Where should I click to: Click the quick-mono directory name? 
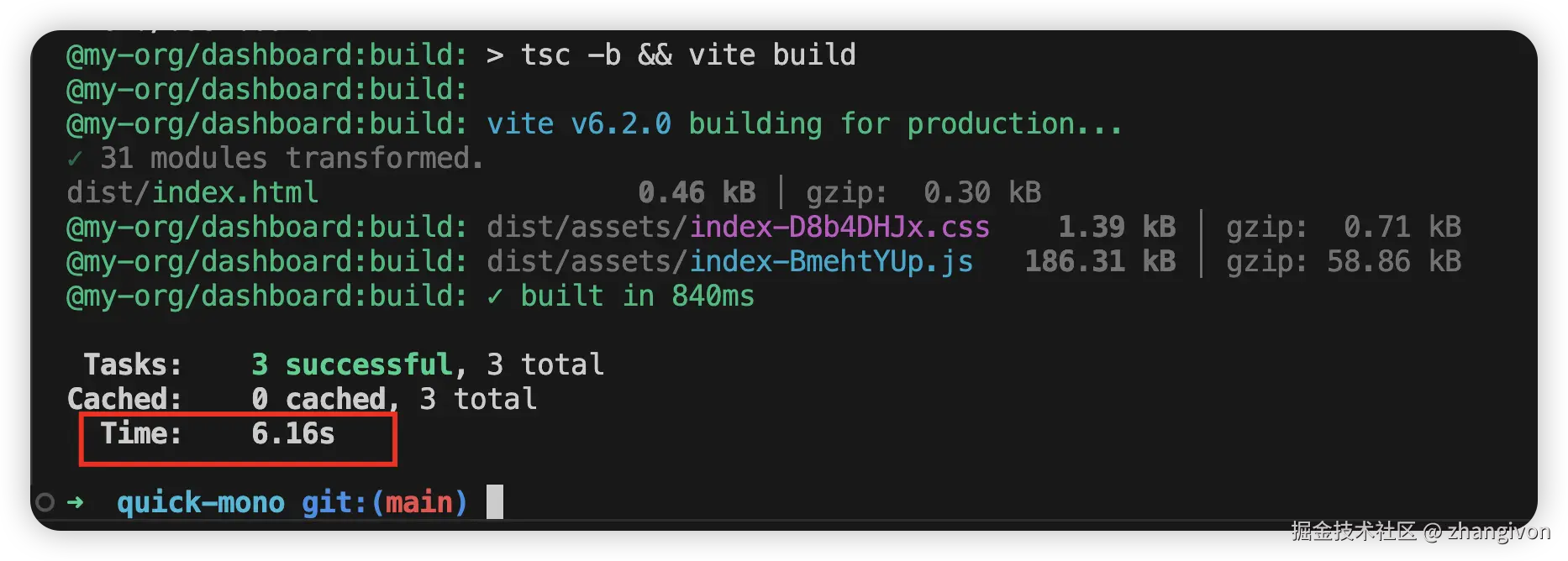pos(200,503)
